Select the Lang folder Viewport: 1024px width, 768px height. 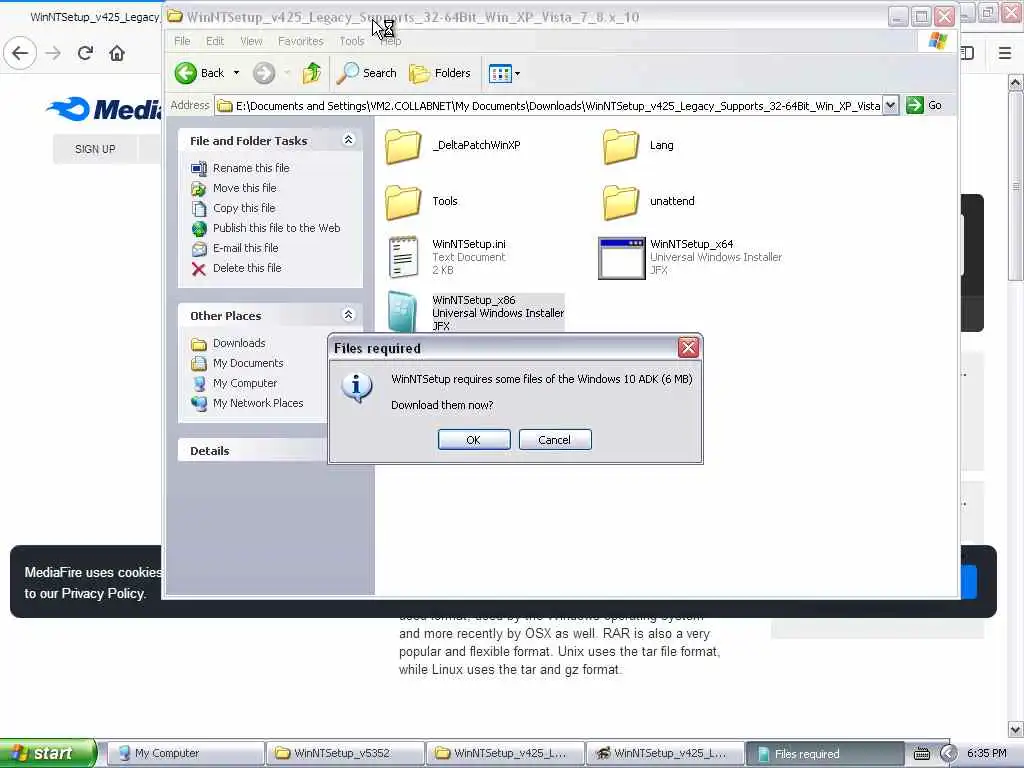(x=621, y=146)
